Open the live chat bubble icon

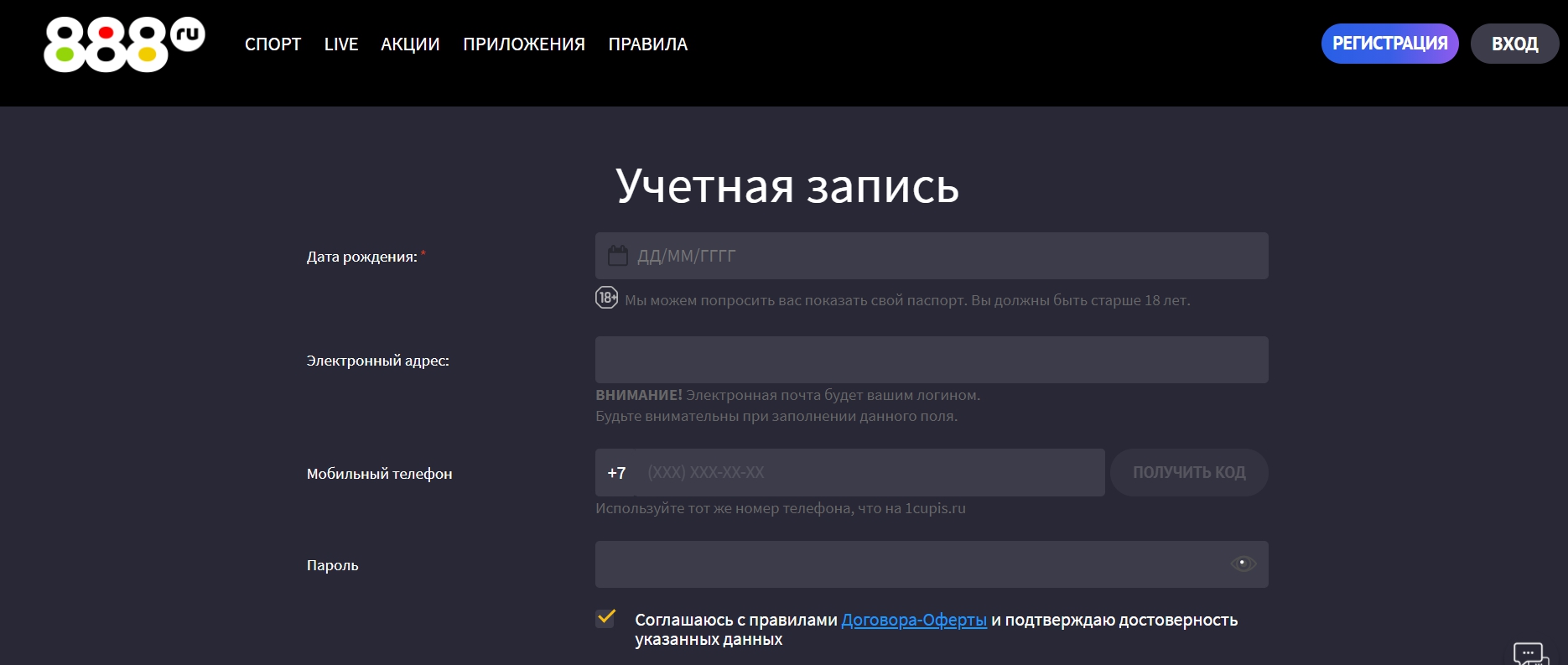[1530, 654]
